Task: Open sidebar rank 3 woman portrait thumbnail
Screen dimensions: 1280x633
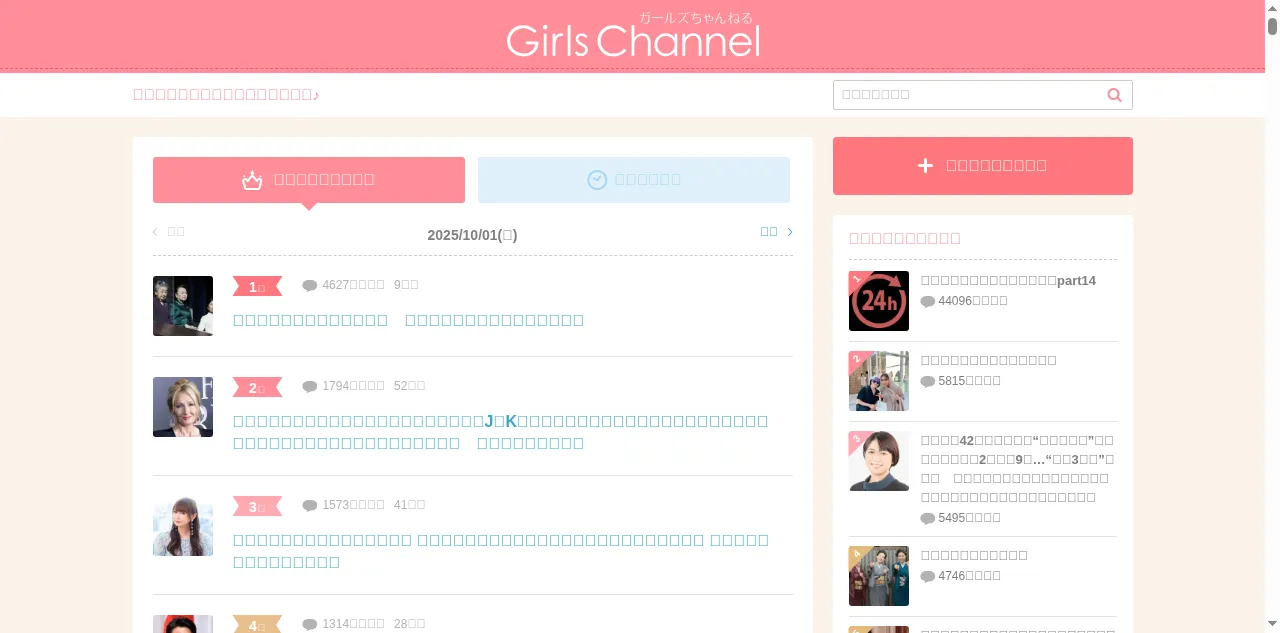Action: 879,461
